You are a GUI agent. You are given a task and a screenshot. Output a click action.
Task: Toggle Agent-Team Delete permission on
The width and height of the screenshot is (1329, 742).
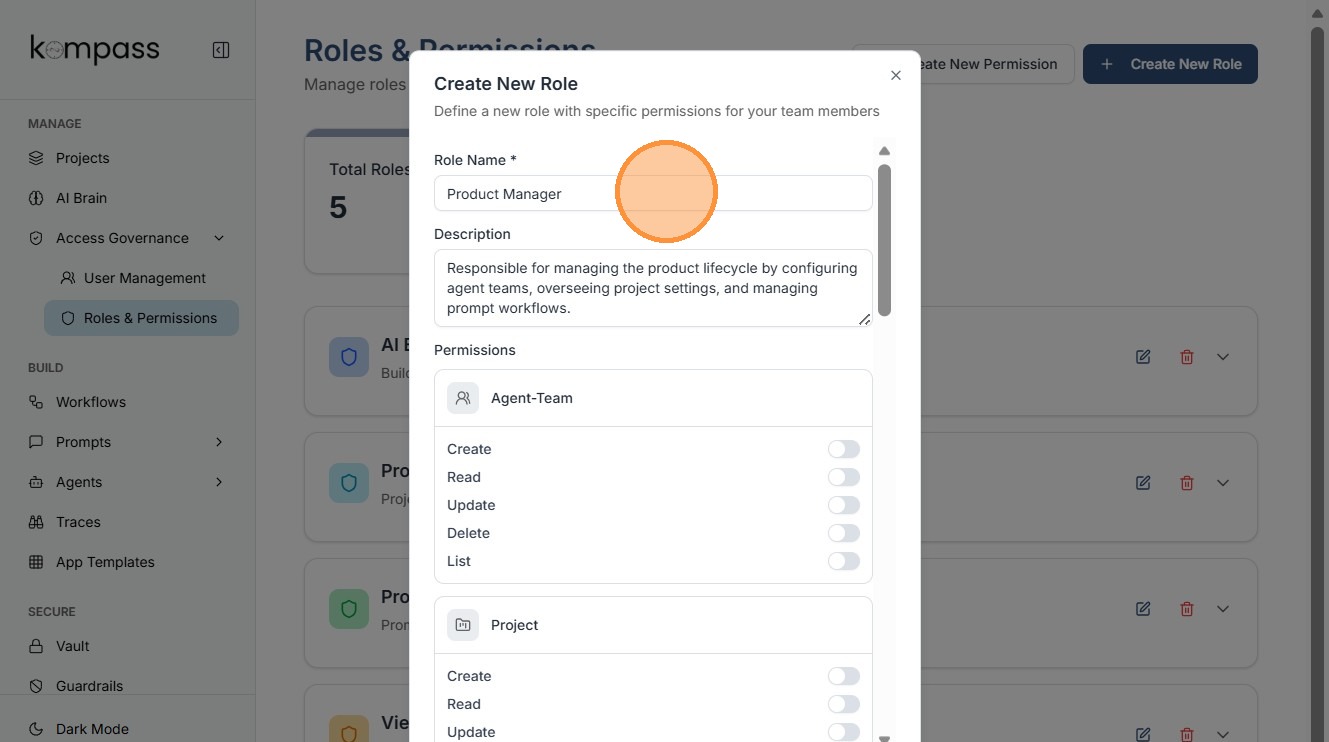pos(843,533)
